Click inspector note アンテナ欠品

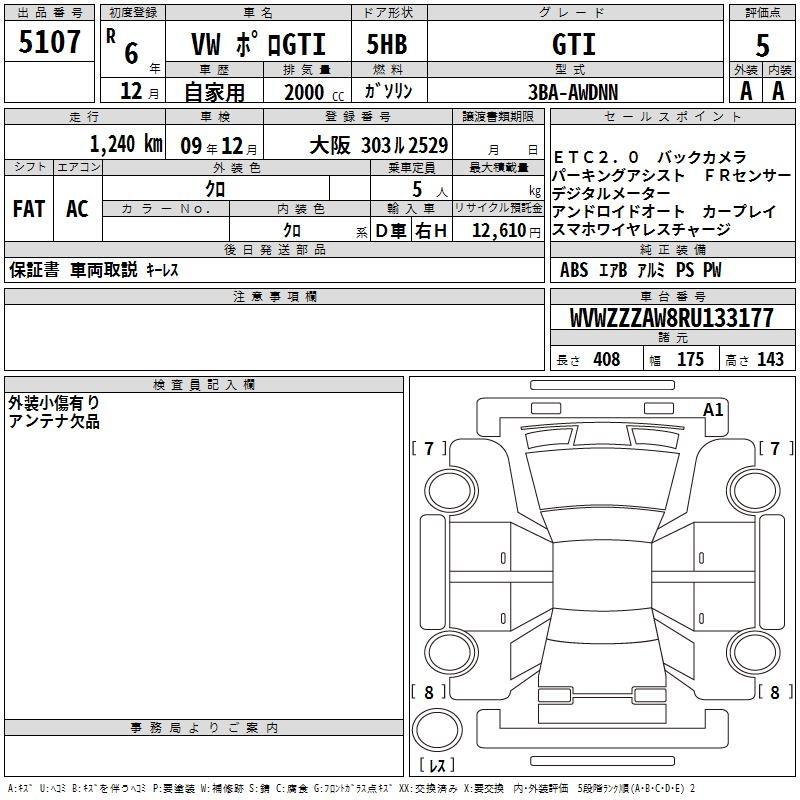click(x=54, y=421)
